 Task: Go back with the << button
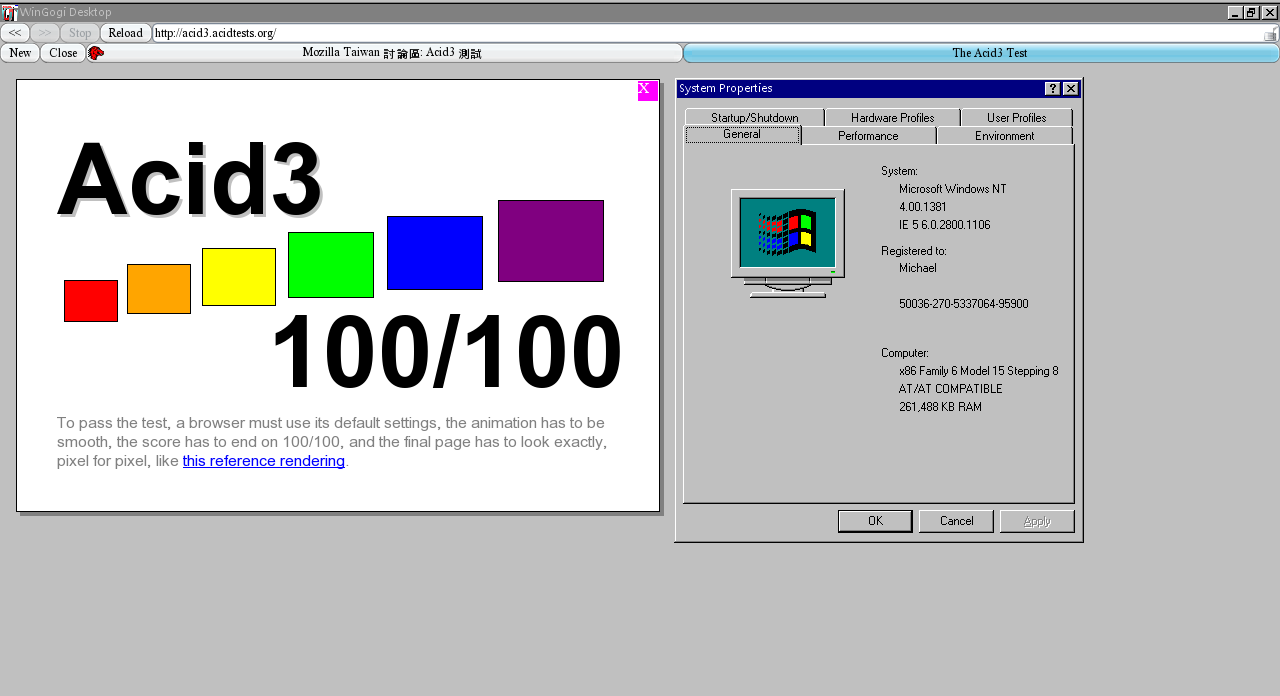[15, 33]
